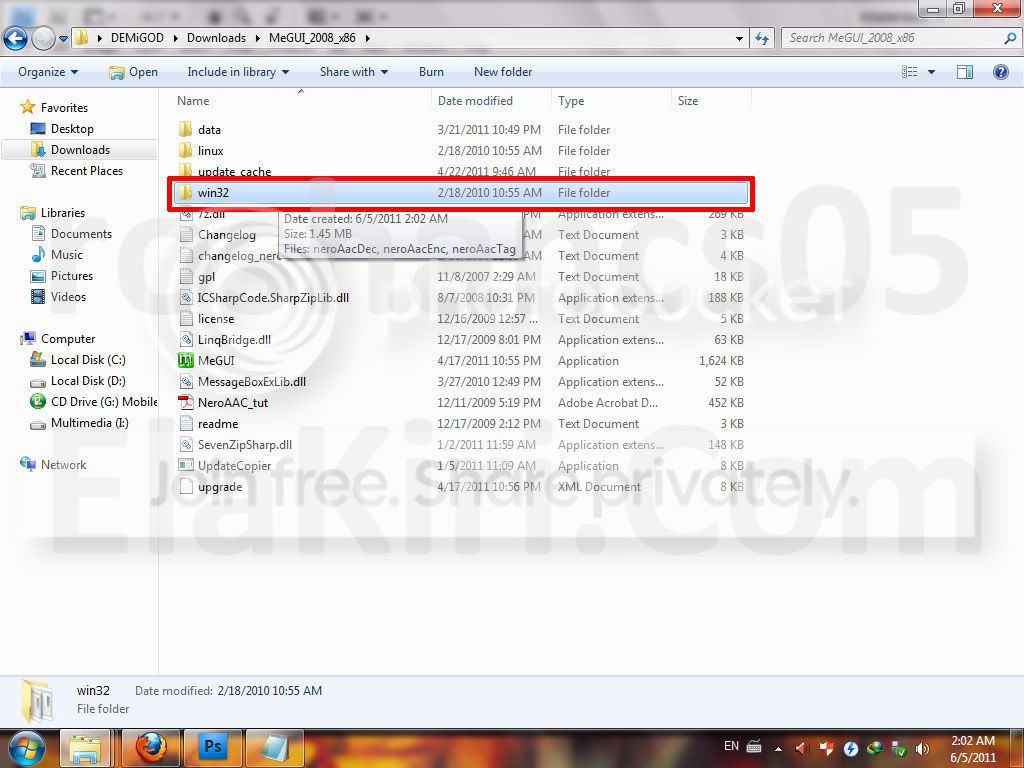The height and width of the screenshot is (768, 1024).
Task: Open the Videos library
Action: tap(69, 296)
